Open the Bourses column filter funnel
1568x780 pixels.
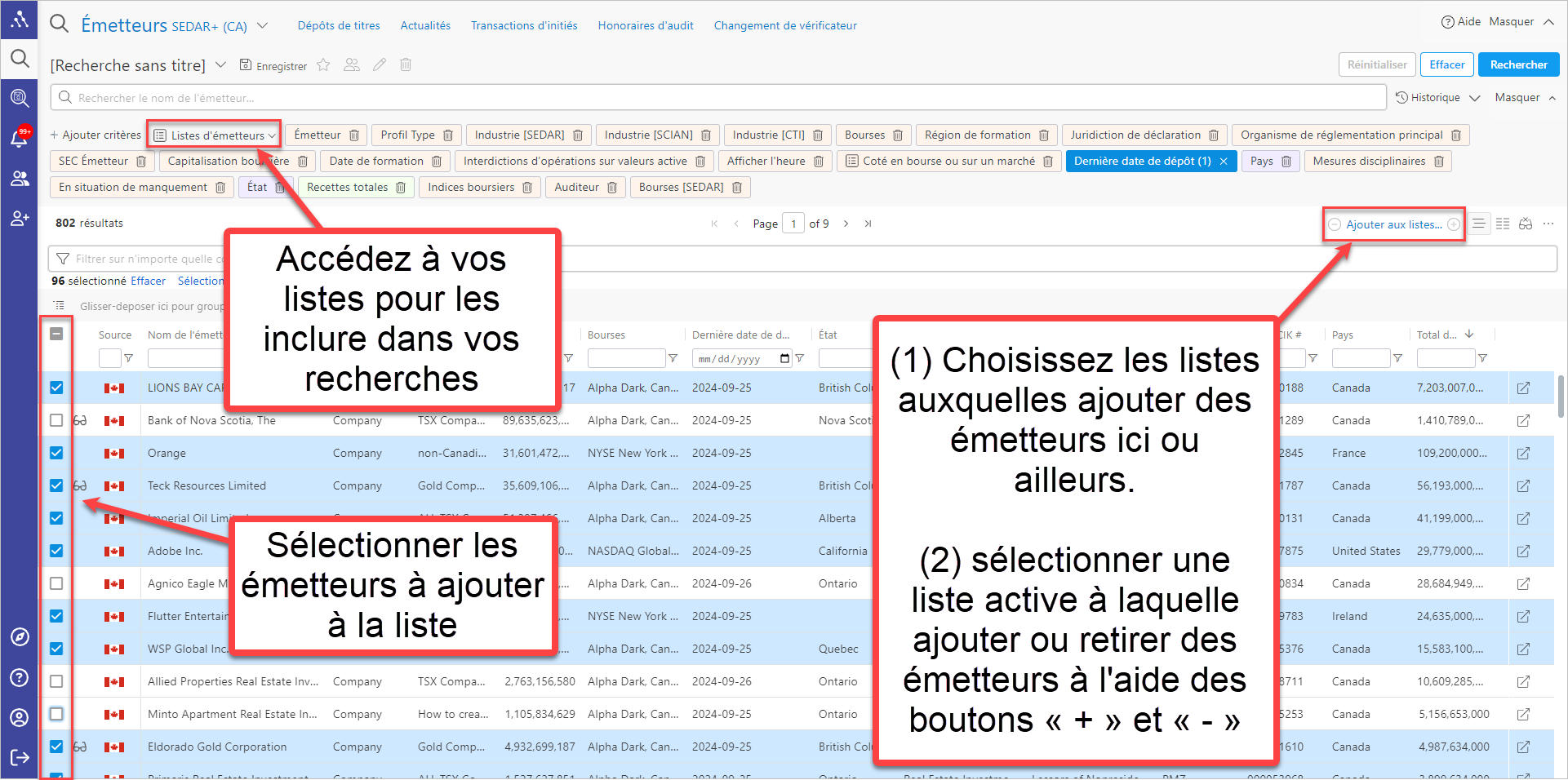(x=673, y=358)
